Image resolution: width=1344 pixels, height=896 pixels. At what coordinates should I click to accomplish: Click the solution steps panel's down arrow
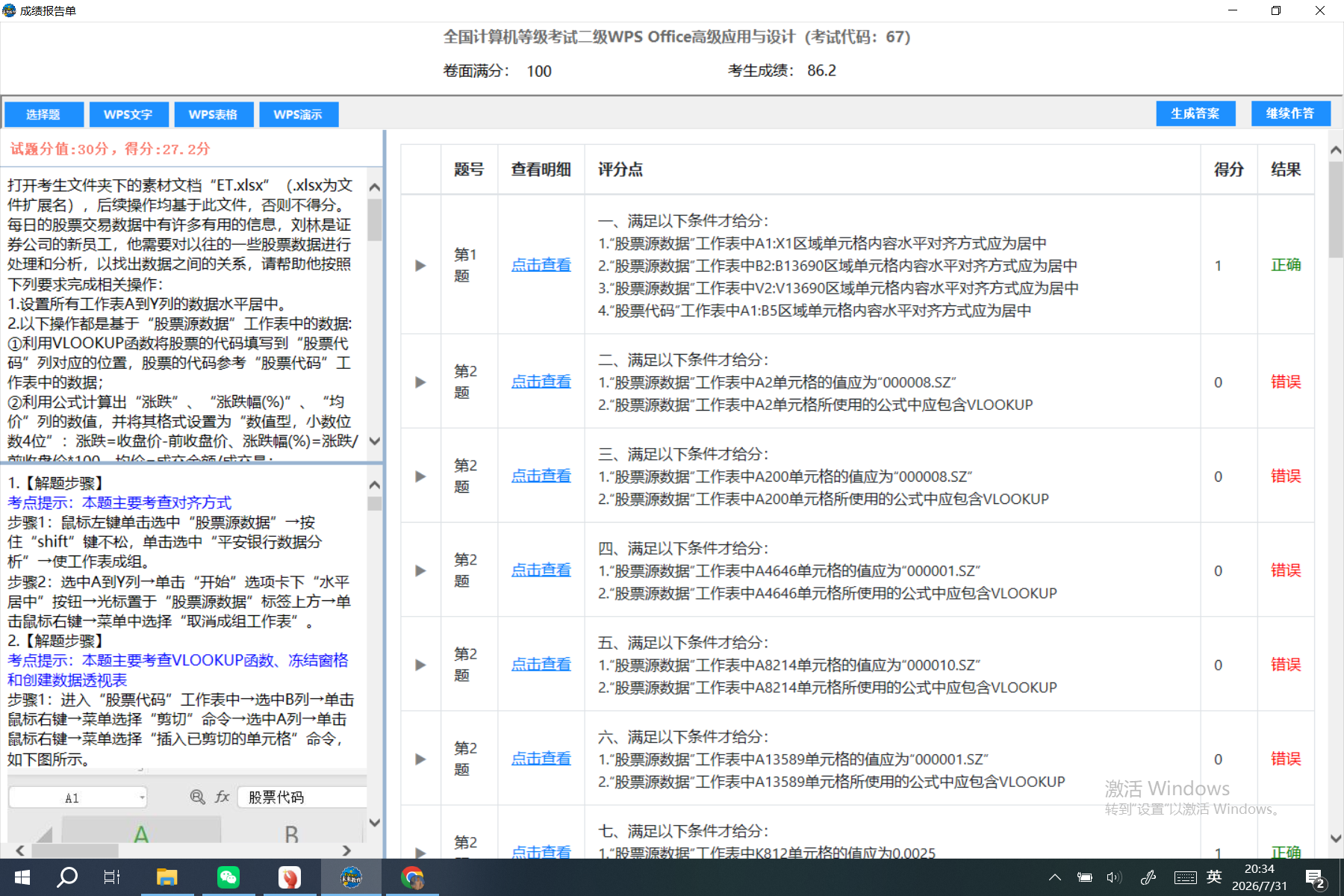click(x=375, y=823)
